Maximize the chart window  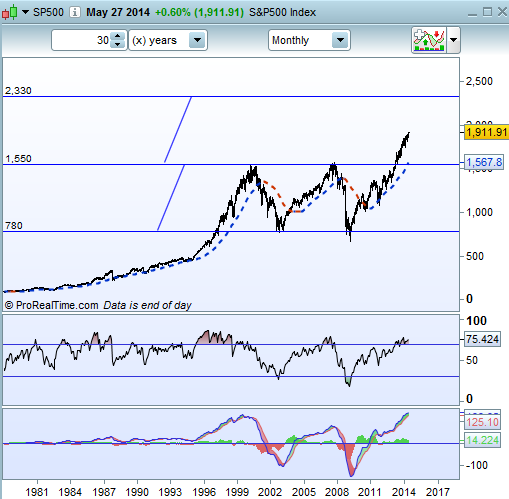coord(487,12)
